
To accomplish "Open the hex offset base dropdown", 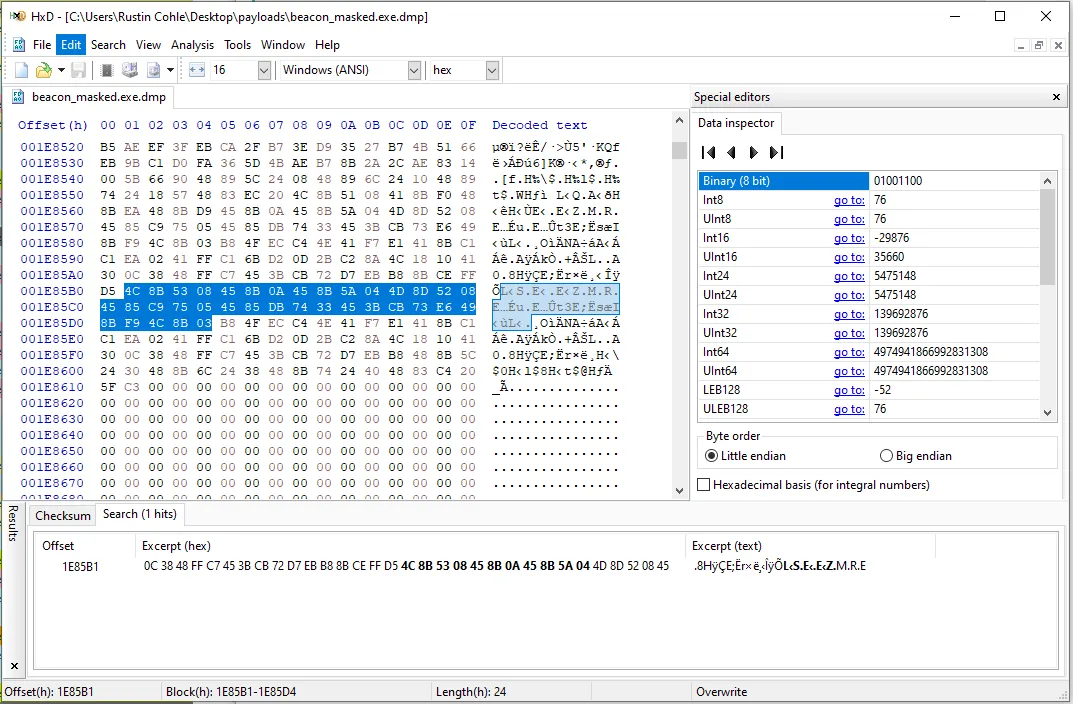I will [492, 70].
